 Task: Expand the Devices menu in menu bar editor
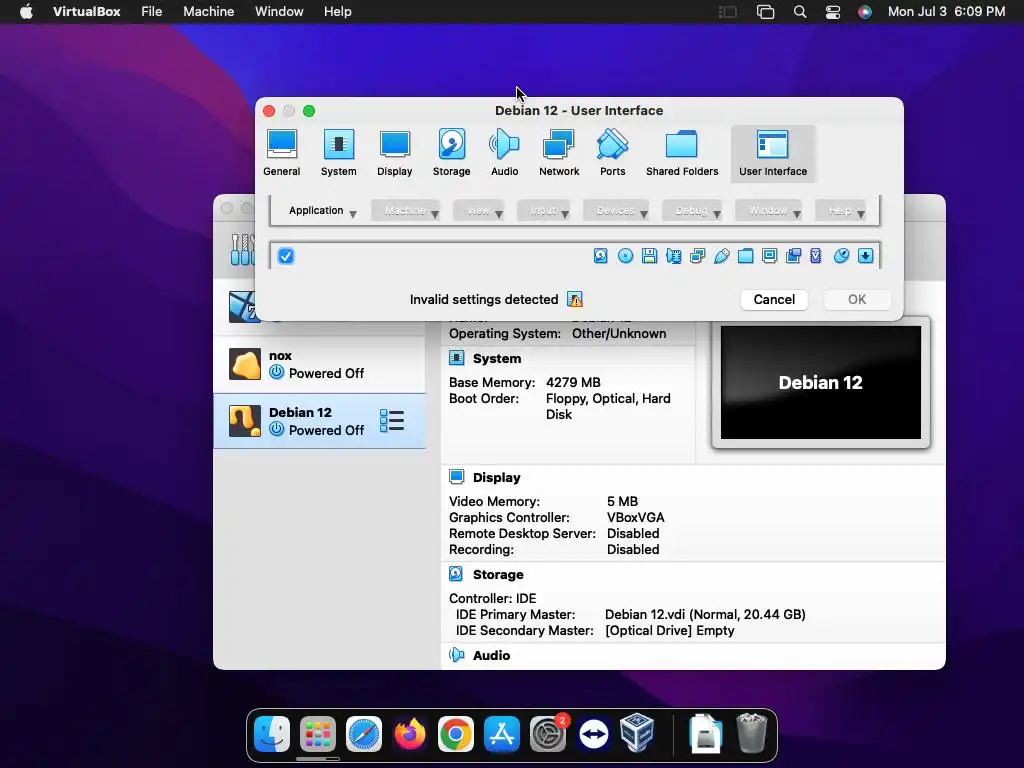point(616,210)
